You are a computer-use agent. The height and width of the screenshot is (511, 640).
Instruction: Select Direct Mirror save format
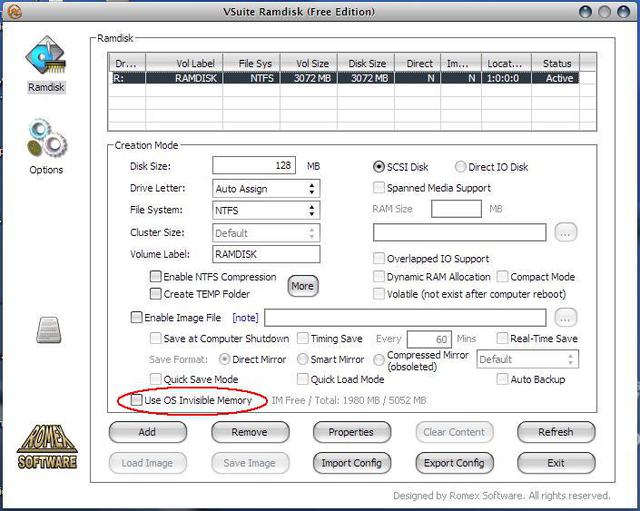(224, 359)
